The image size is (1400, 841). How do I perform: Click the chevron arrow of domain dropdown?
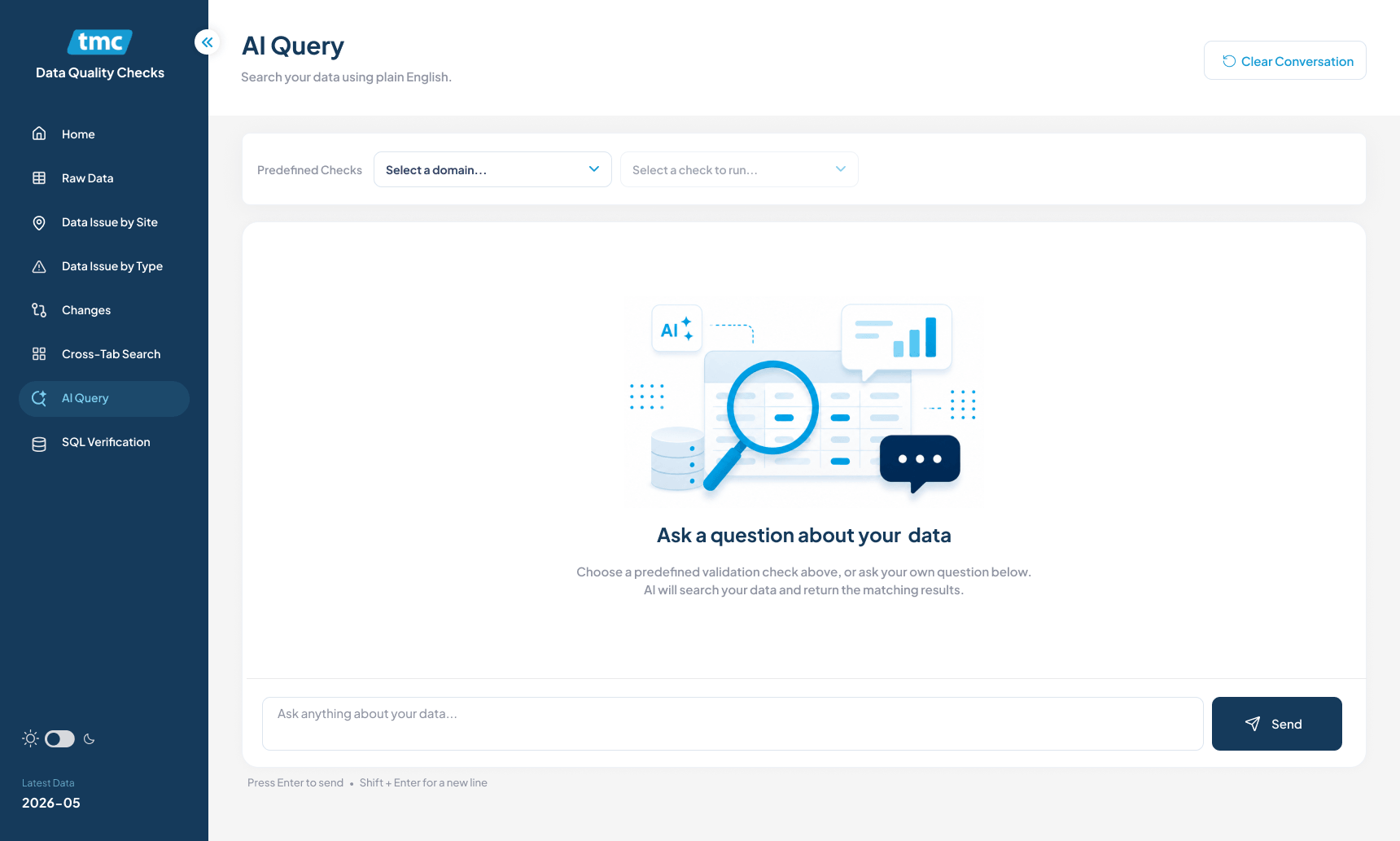click(x=594, y=169)
